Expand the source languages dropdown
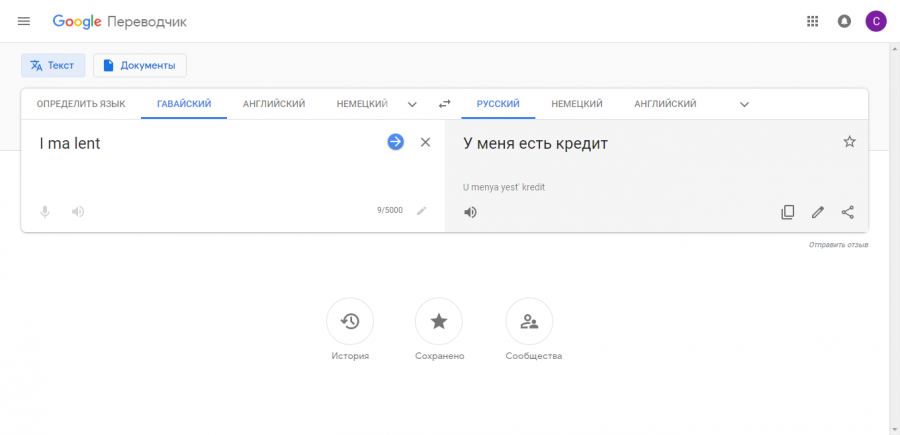Screen dimensions: 900x435 412,104
